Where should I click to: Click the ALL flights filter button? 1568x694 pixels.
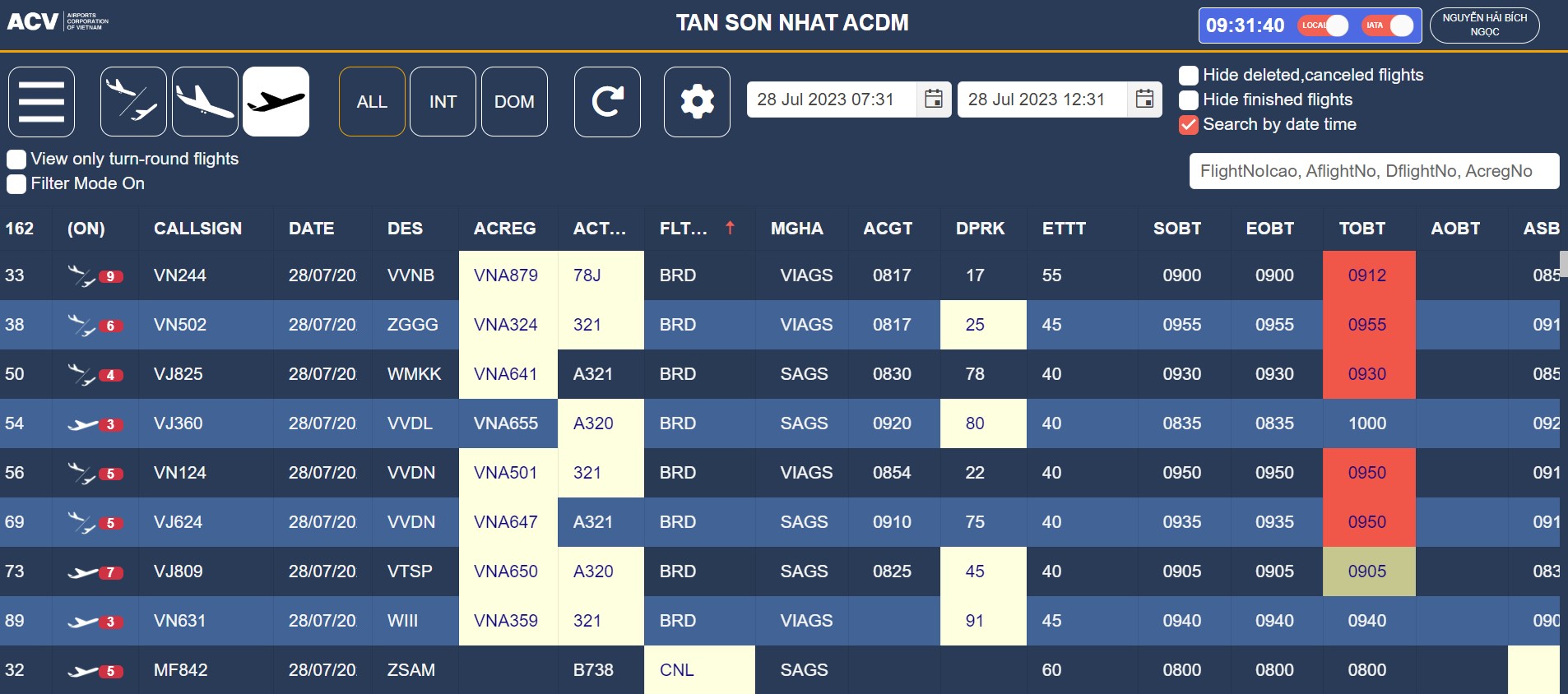tap(372, 102)
